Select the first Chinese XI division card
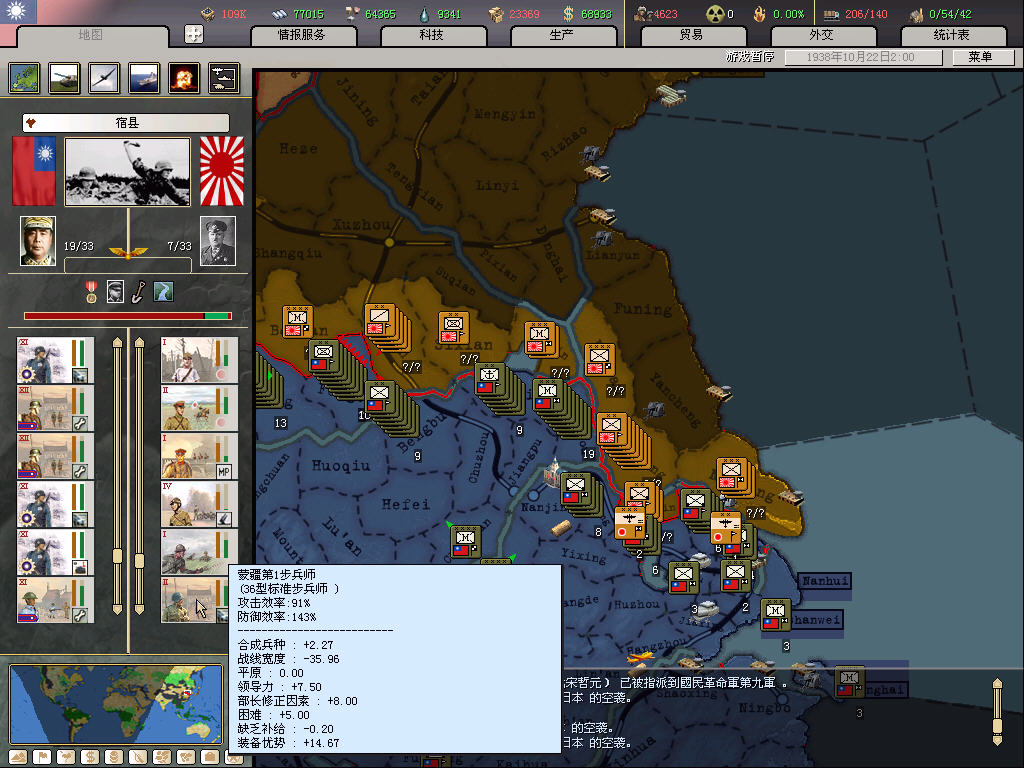 click(56, 360)
